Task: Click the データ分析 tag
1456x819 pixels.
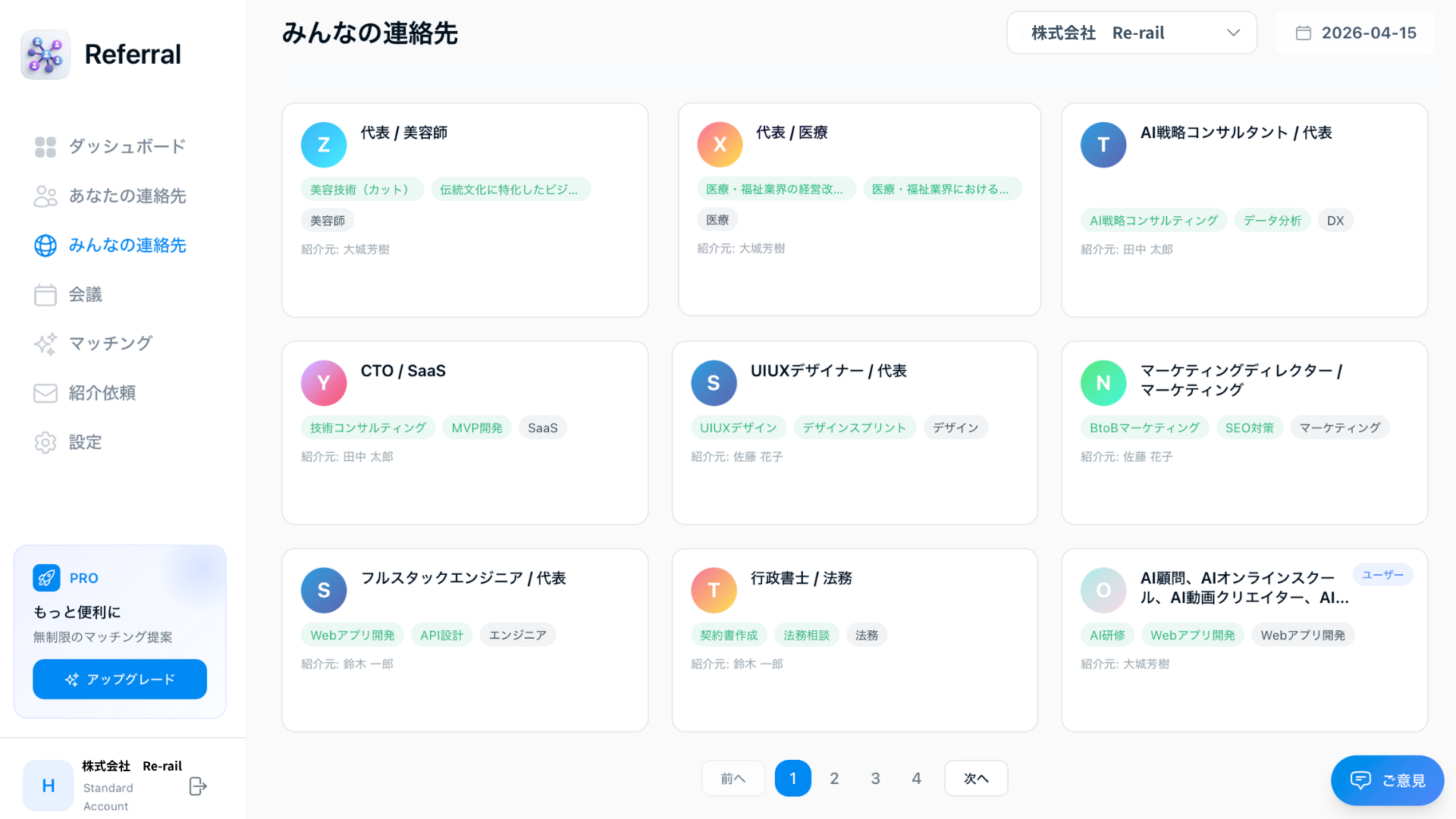Action: (1272, 221)
